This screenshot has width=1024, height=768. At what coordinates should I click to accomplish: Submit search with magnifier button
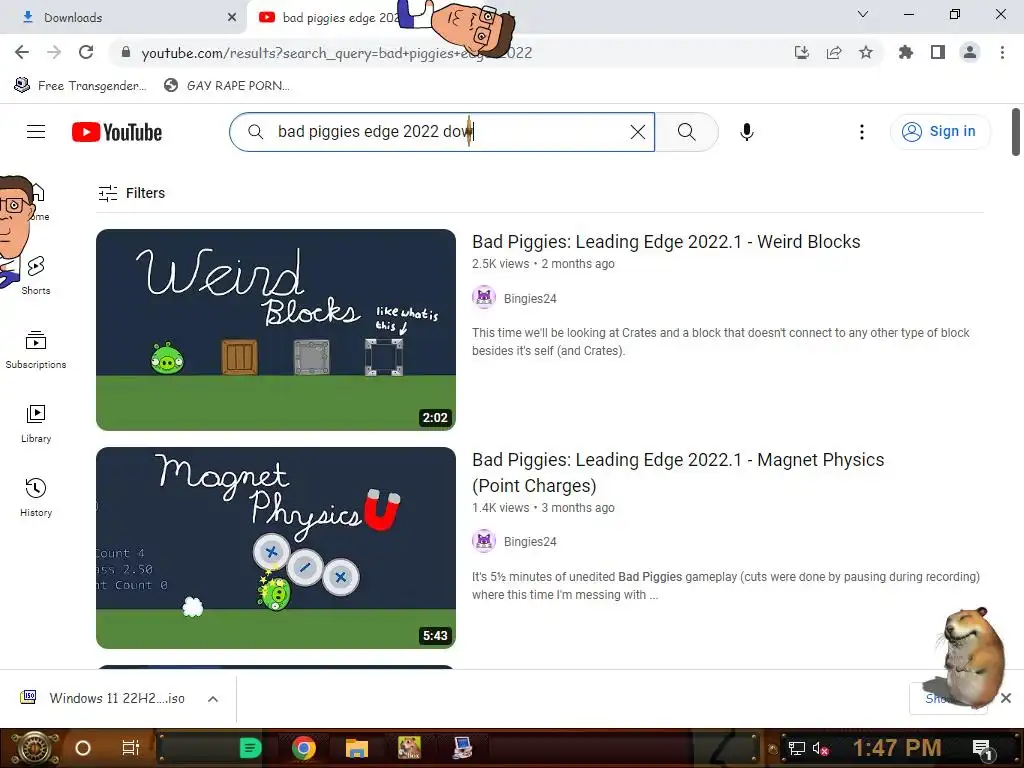pyautogui.click(x=686, y=132)
